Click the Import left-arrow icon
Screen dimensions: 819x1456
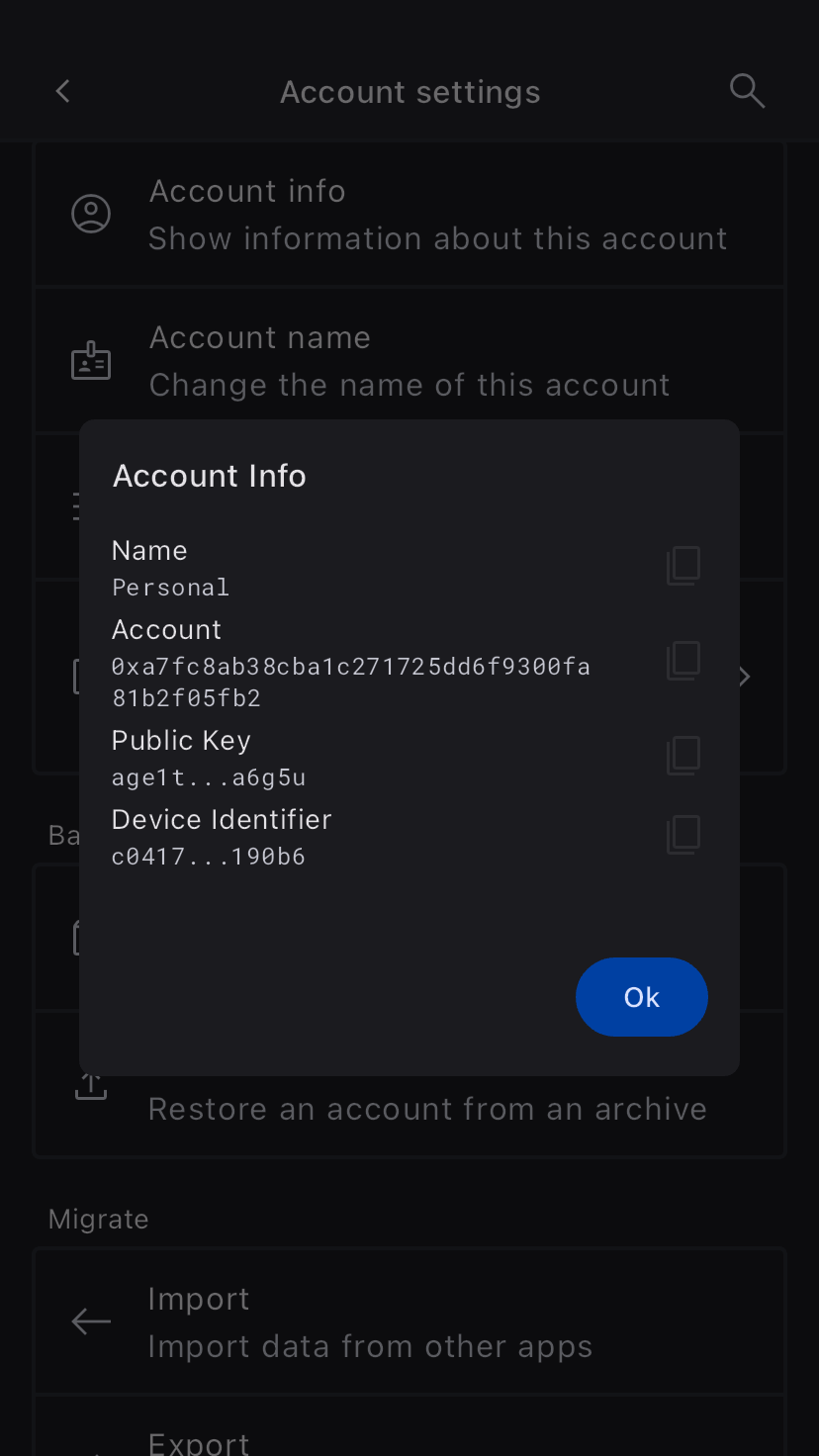pyautogui.click(x=91, y=1321)
